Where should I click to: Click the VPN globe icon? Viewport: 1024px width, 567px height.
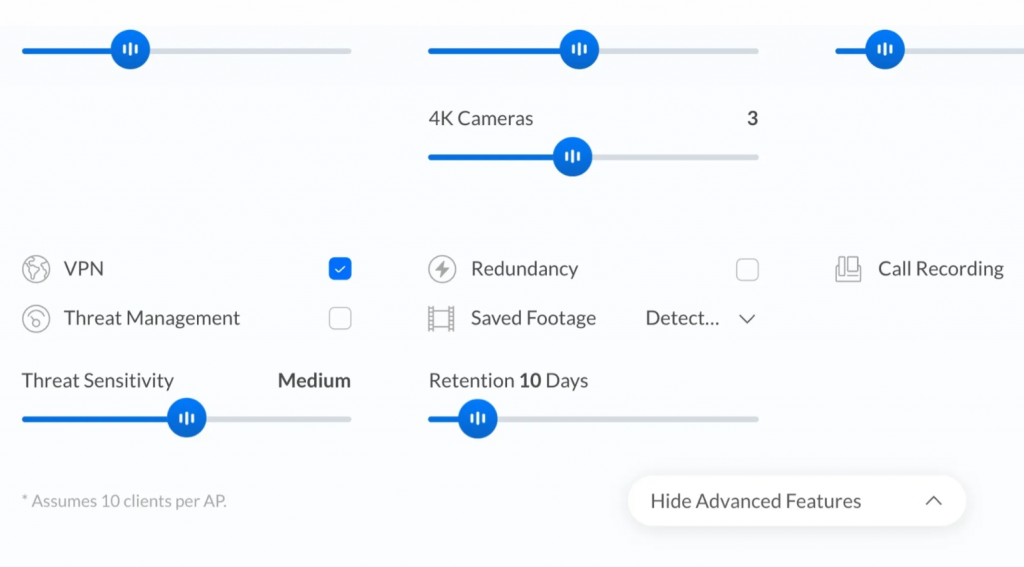[x=36, y=269]
